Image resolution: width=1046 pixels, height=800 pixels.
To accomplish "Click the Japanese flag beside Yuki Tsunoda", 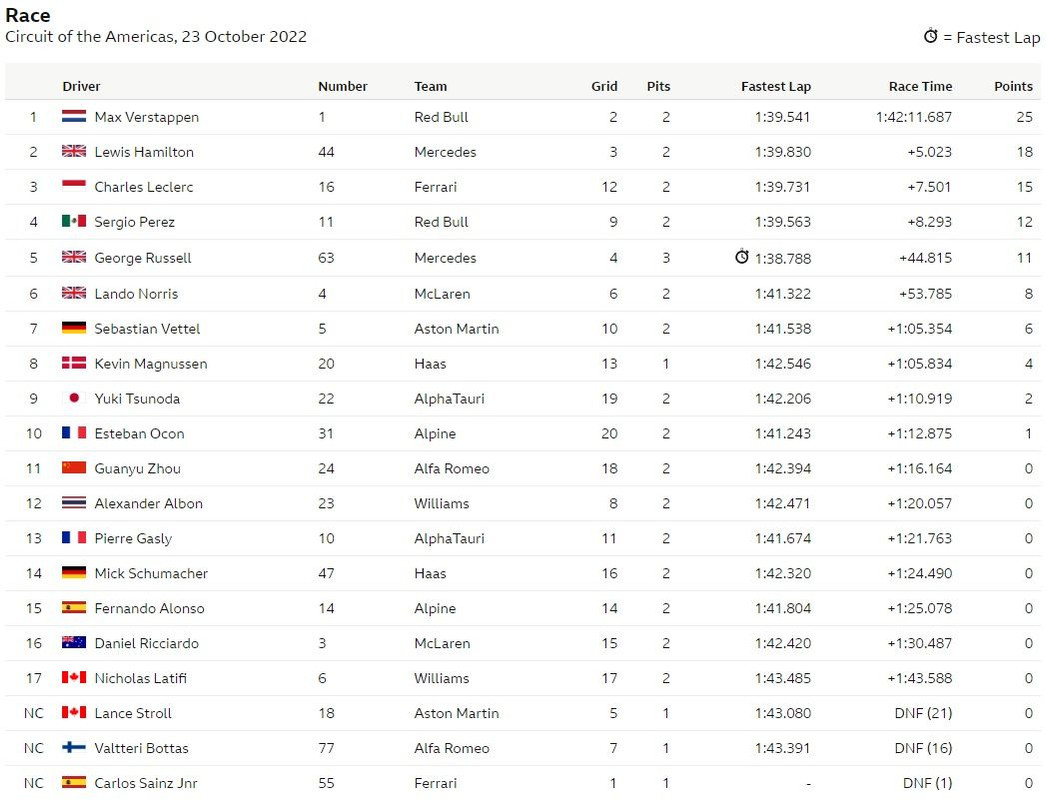I will point(74,398).
